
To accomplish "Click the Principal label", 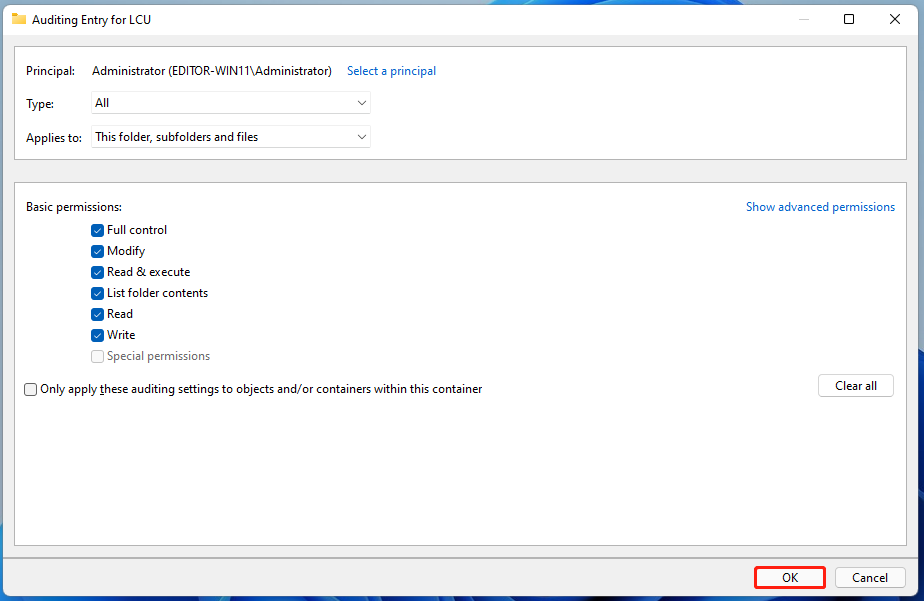I will click(50, 71).
